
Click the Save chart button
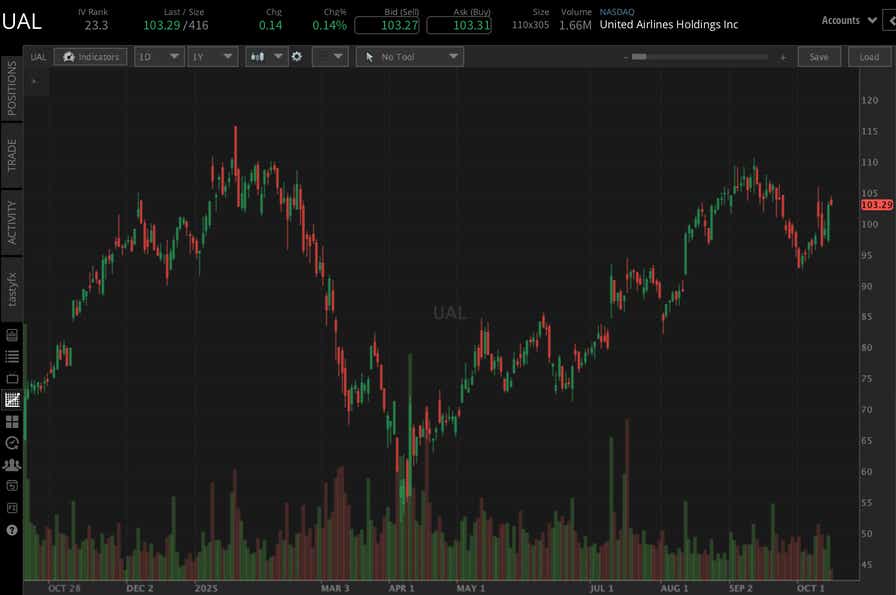[x=819, y=57]
